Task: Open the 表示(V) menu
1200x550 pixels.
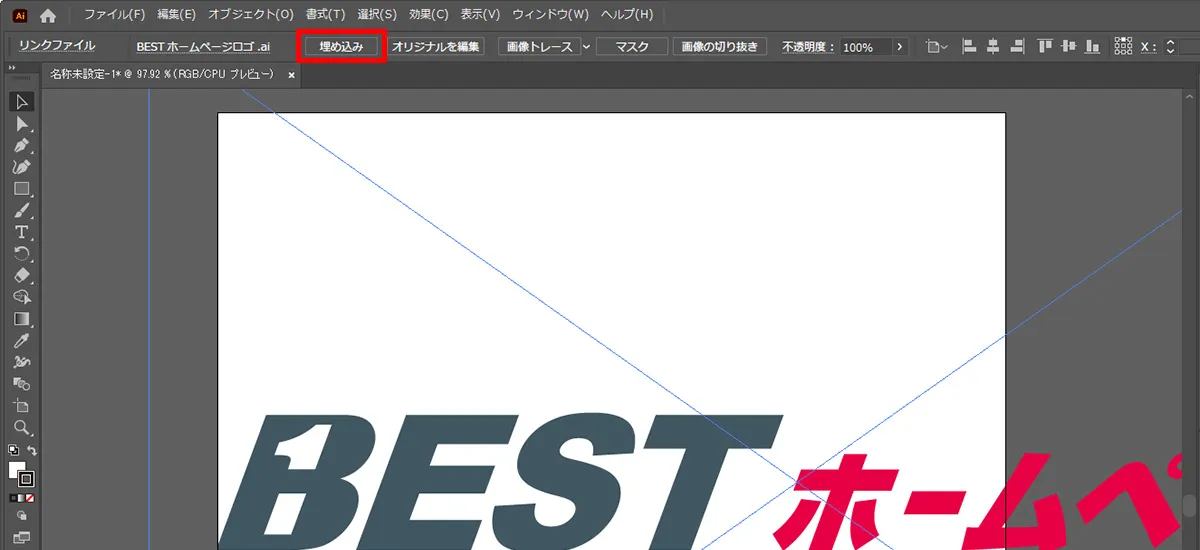Action: [481, 15]
